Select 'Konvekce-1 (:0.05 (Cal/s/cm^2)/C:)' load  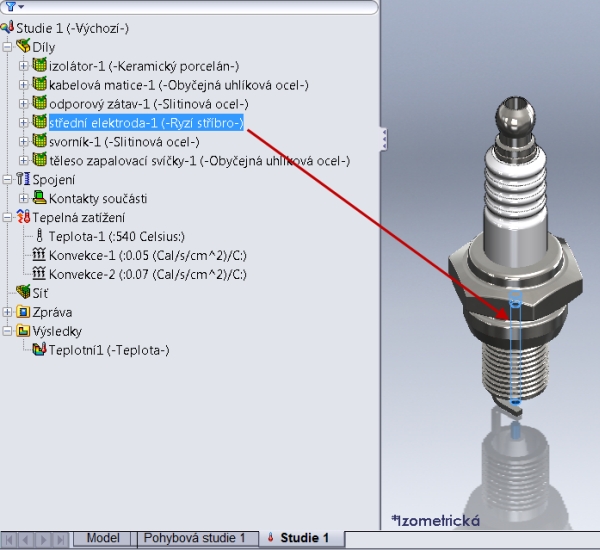148,255
